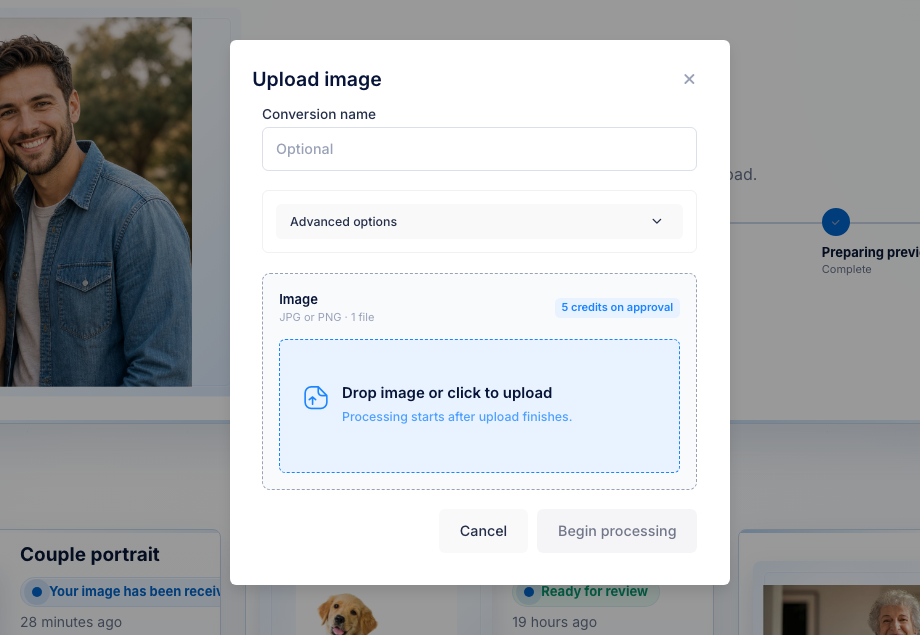Click the 'Preparing preview' step label
The width and height of the screenshot is (920, 635).
(x=871, y=252)
